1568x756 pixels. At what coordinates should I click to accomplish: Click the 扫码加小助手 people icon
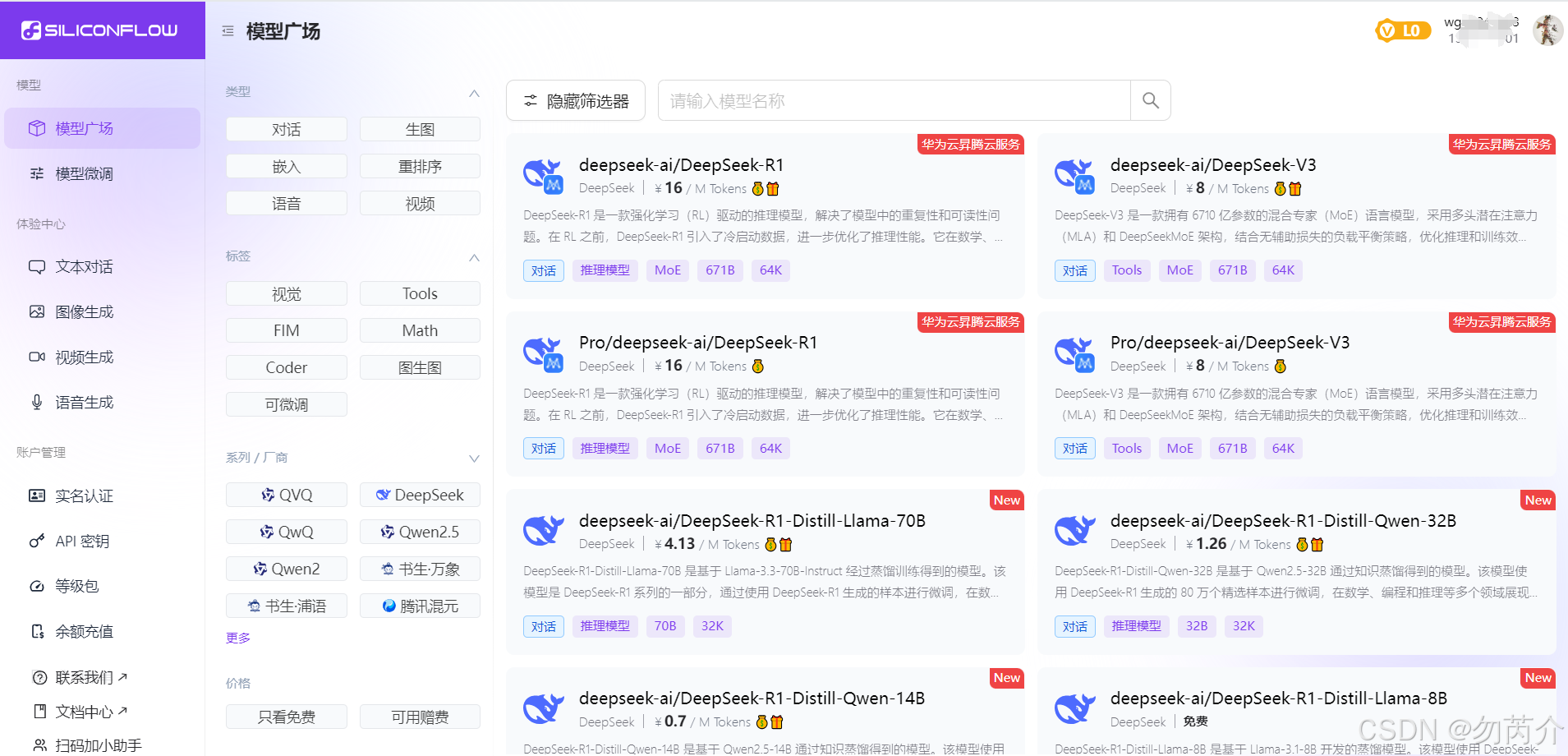(x=39, y=745)
